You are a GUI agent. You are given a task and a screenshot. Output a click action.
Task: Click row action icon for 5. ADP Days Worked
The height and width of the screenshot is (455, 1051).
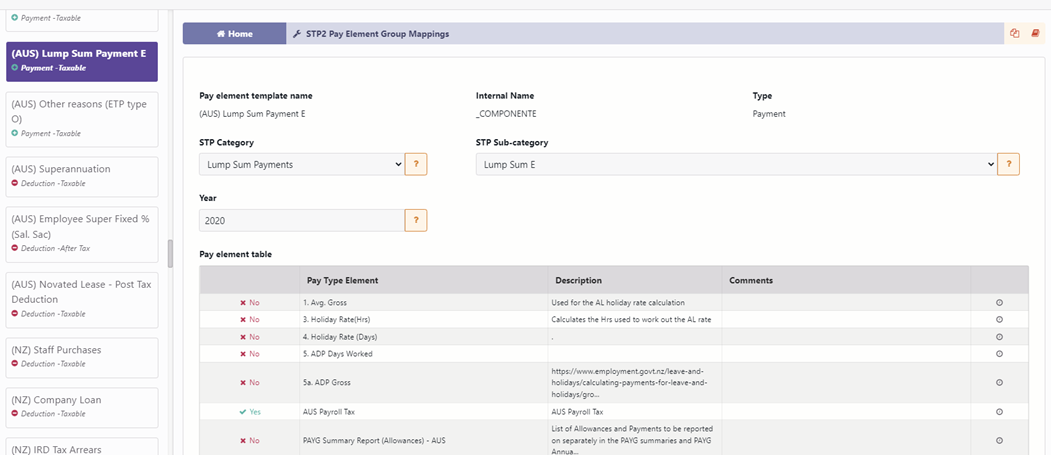[x=999, y=353]
